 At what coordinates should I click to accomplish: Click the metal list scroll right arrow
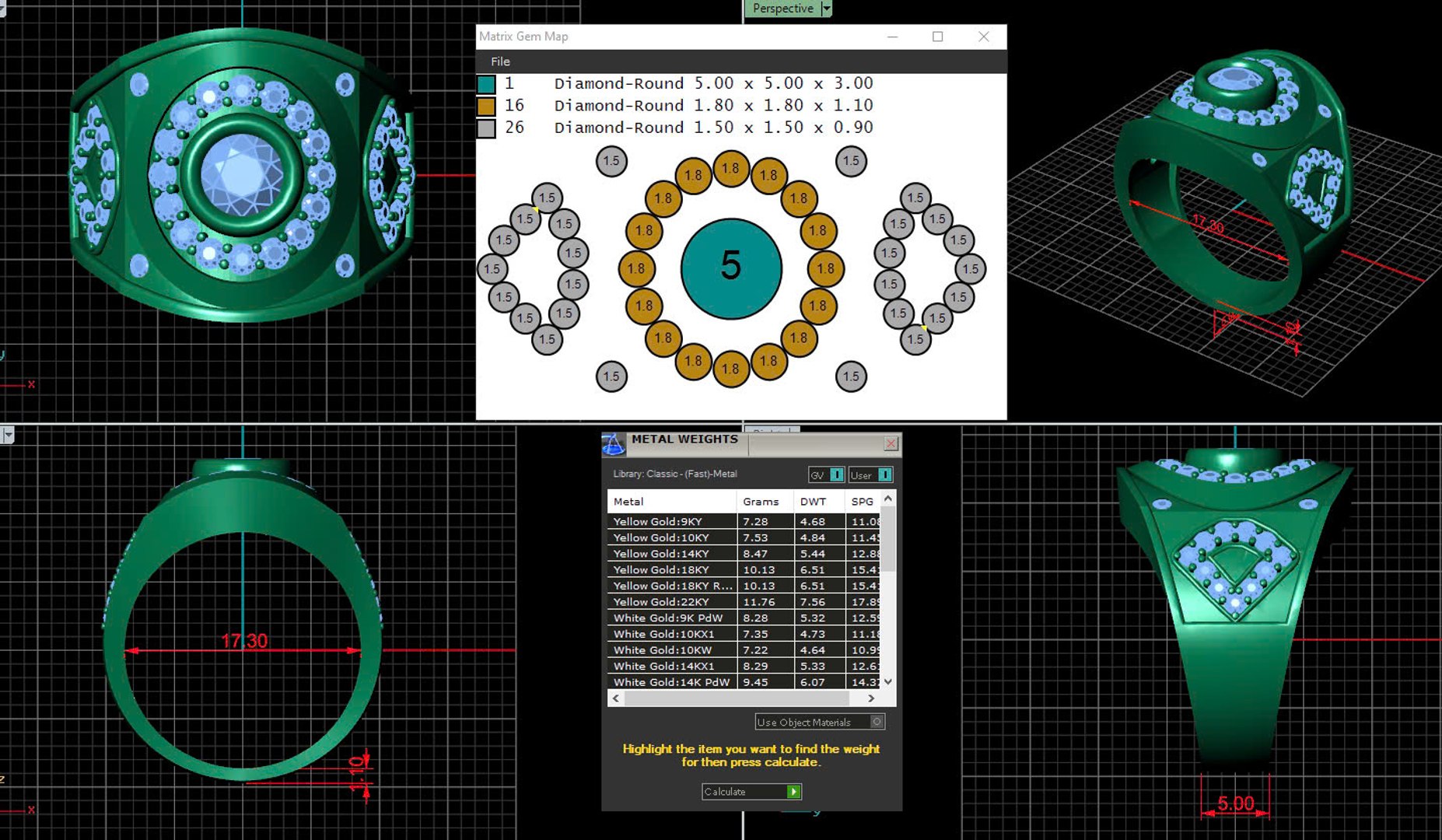coord(871,698)
